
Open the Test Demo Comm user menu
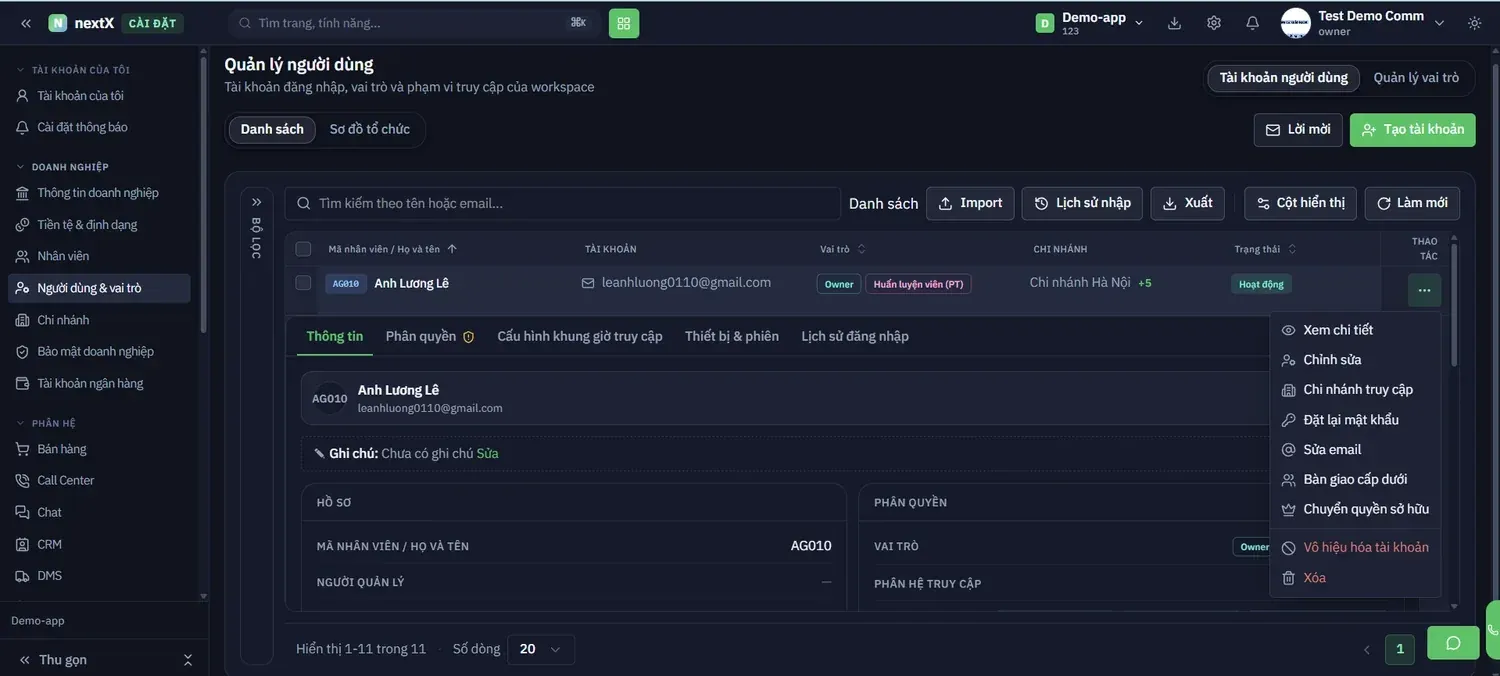click(x=1363, y=23)
